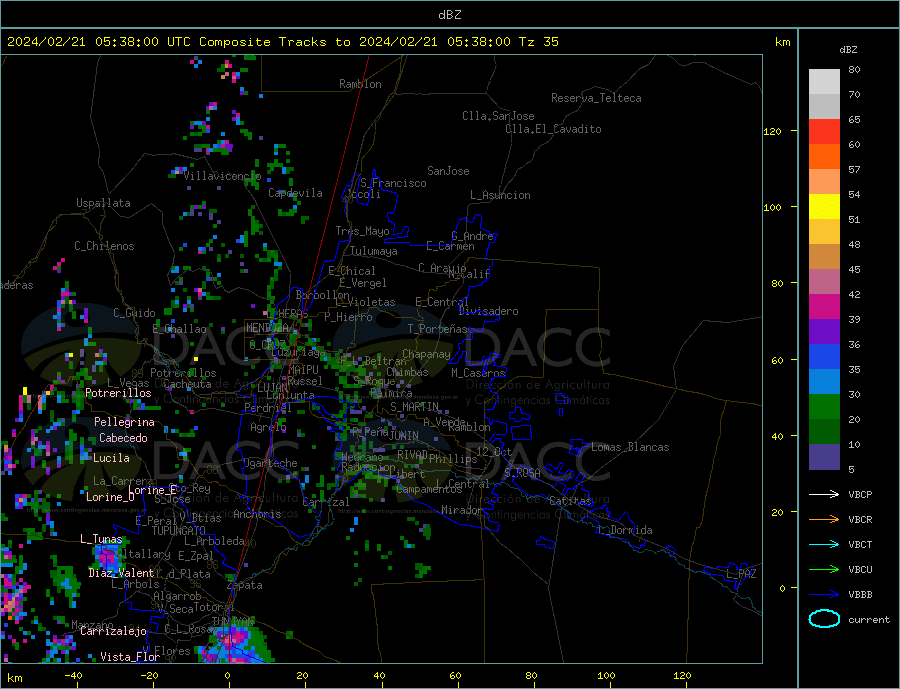
Task: Select the red 65 dBZ color swatch
Action: click(824, 131)
